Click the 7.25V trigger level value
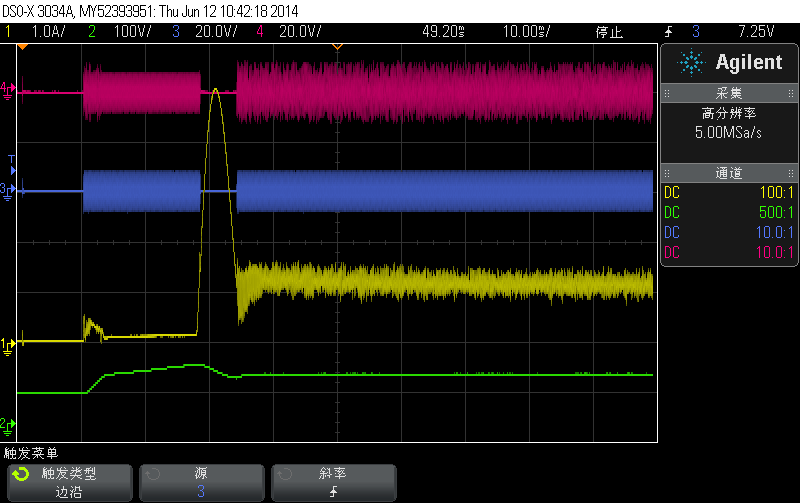Image resolution: width=800 pixels, height=503 pixels. [756, 32]
